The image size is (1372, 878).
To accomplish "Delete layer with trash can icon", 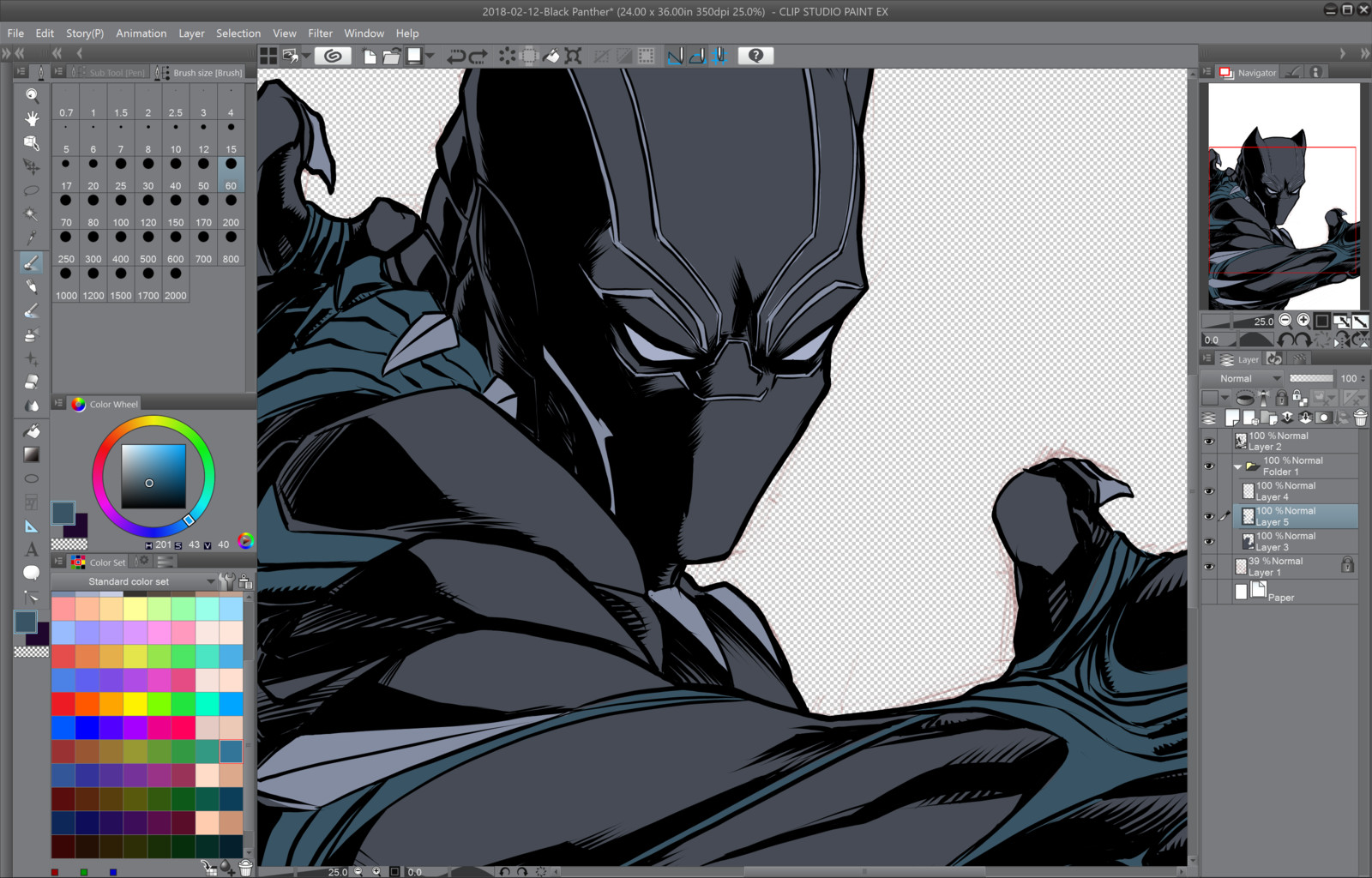I will point(1360,418).
